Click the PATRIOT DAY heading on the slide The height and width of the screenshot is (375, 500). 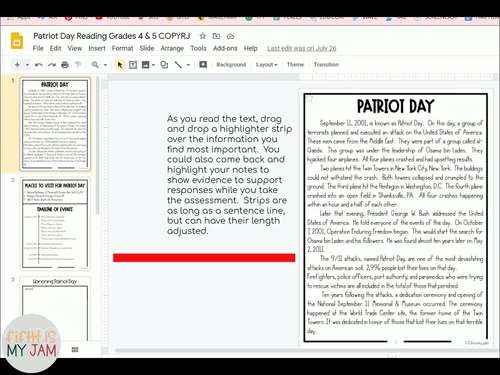point(395,106)
